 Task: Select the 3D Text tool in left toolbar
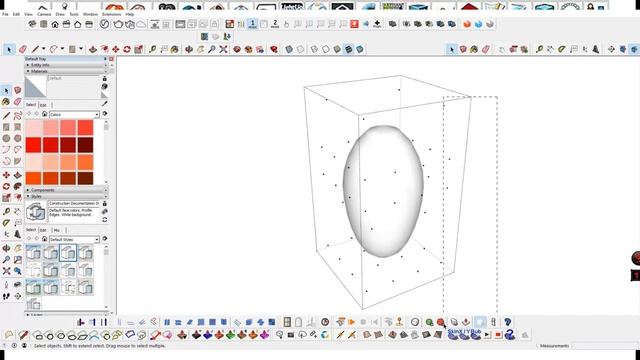(18, 235)
